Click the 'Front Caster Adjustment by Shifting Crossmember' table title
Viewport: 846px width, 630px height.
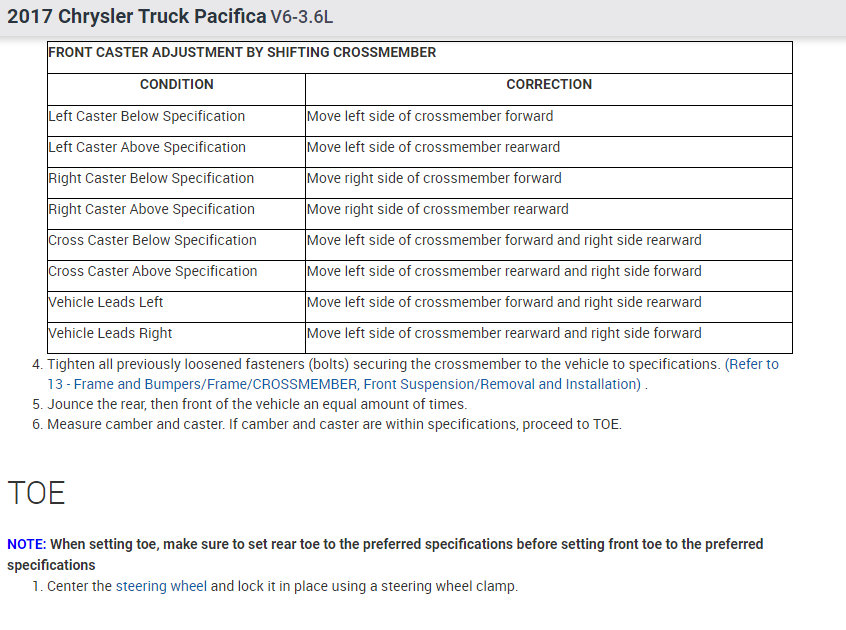(242, 52)
